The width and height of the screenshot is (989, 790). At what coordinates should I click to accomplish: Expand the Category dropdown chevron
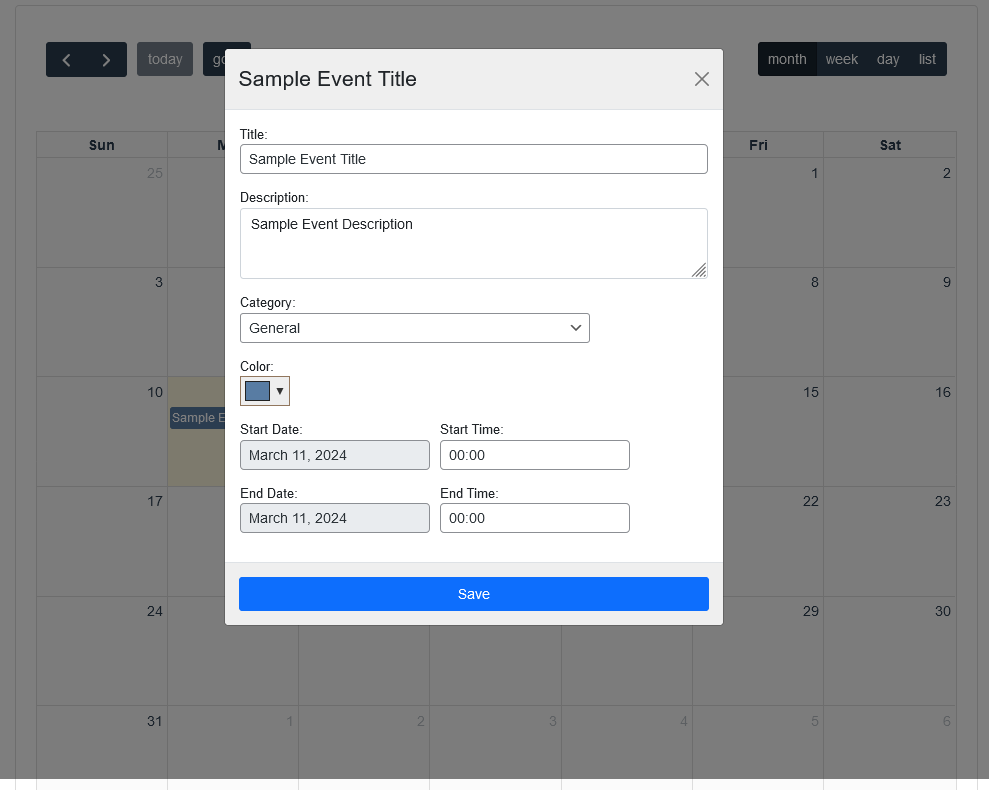click(576, 328)
